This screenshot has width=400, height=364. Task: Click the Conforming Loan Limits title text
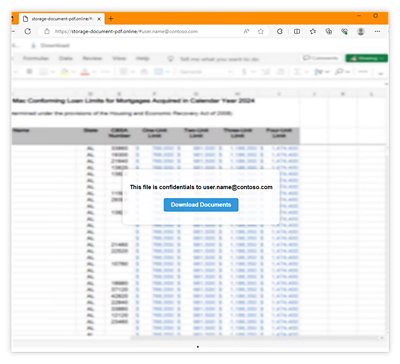(x=133, y=100)
